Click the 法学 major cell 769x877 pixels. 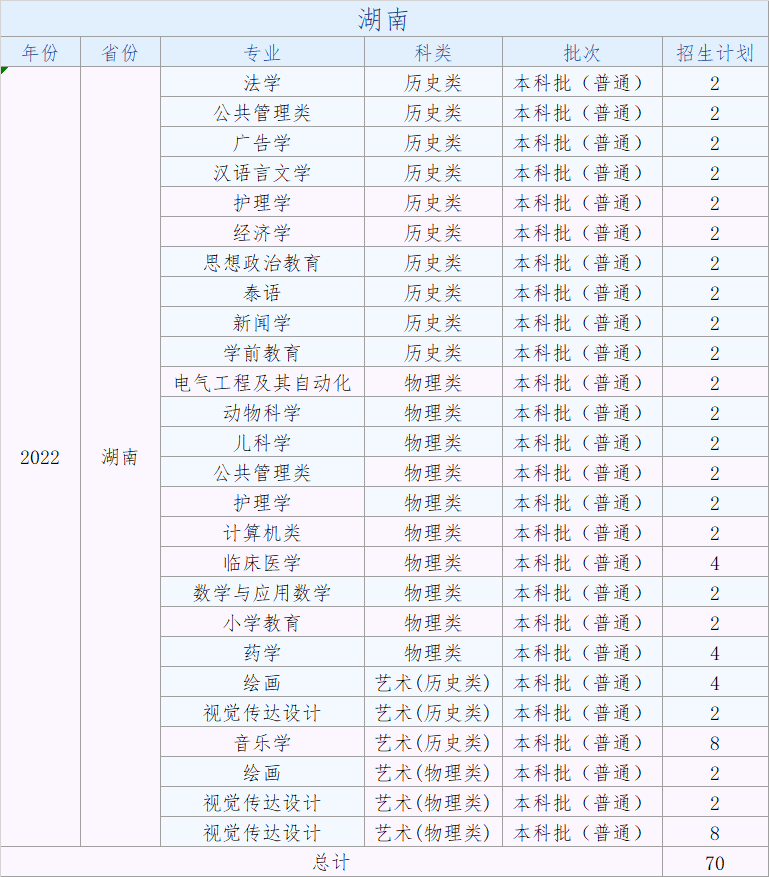(x=262, y=83)
